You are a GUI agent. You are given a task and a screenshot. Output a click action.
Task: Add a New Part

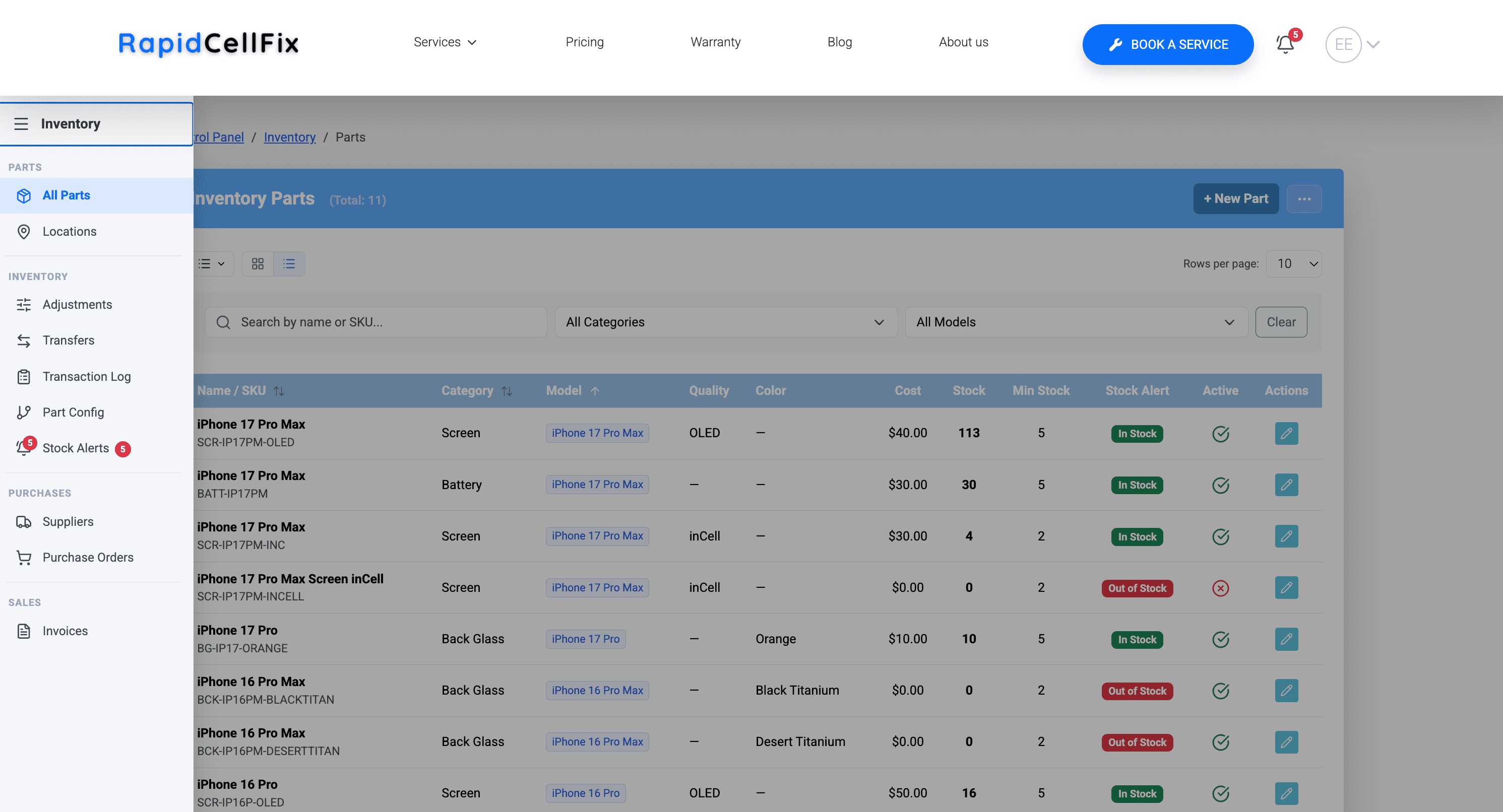click(x=1236, y=199)
